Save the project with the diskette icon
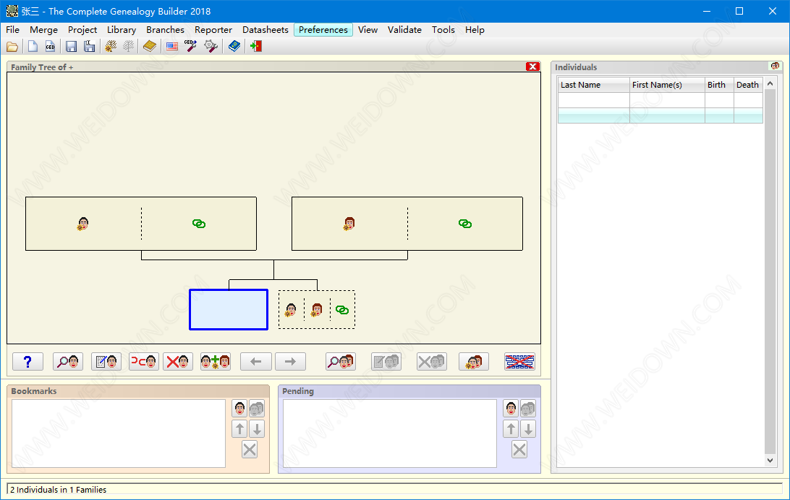Image resolution: width=790 pixels, height=500 pixels. pos(72,46)
